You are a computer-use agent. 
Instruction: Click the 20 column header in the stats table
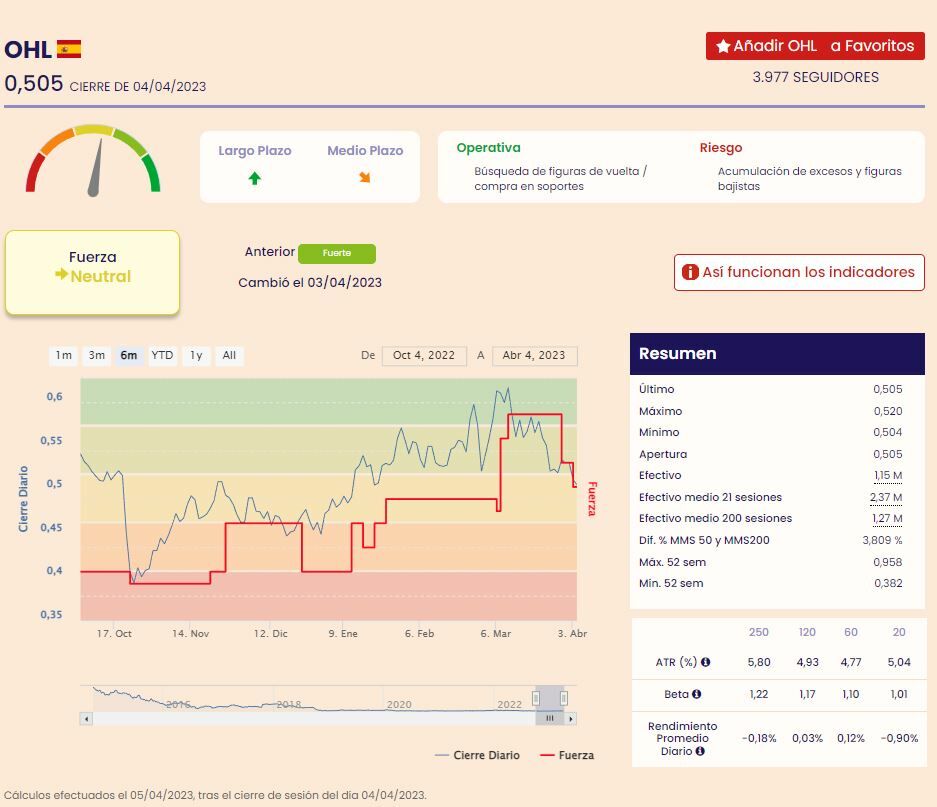pos(899,632)
